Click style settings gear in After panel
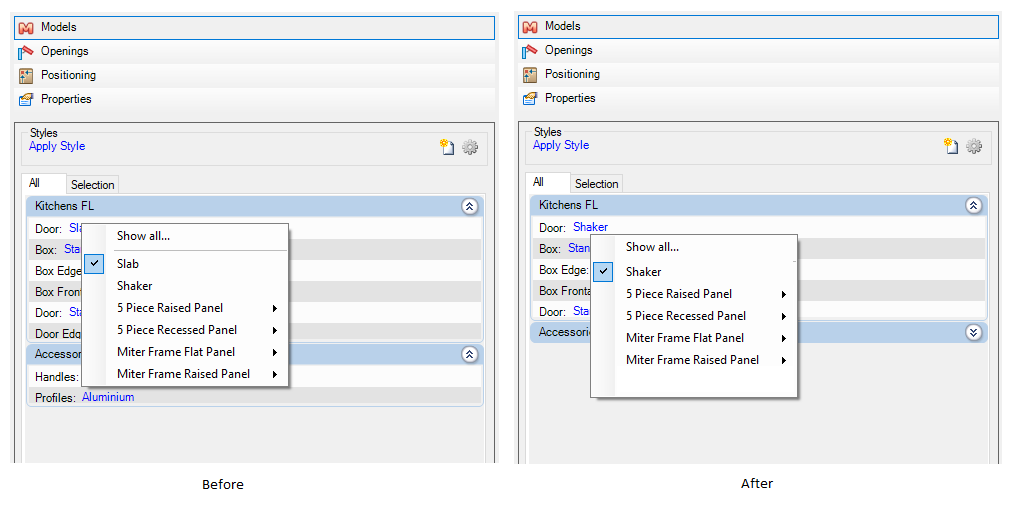1014x510 pixels. coord(974,146)
